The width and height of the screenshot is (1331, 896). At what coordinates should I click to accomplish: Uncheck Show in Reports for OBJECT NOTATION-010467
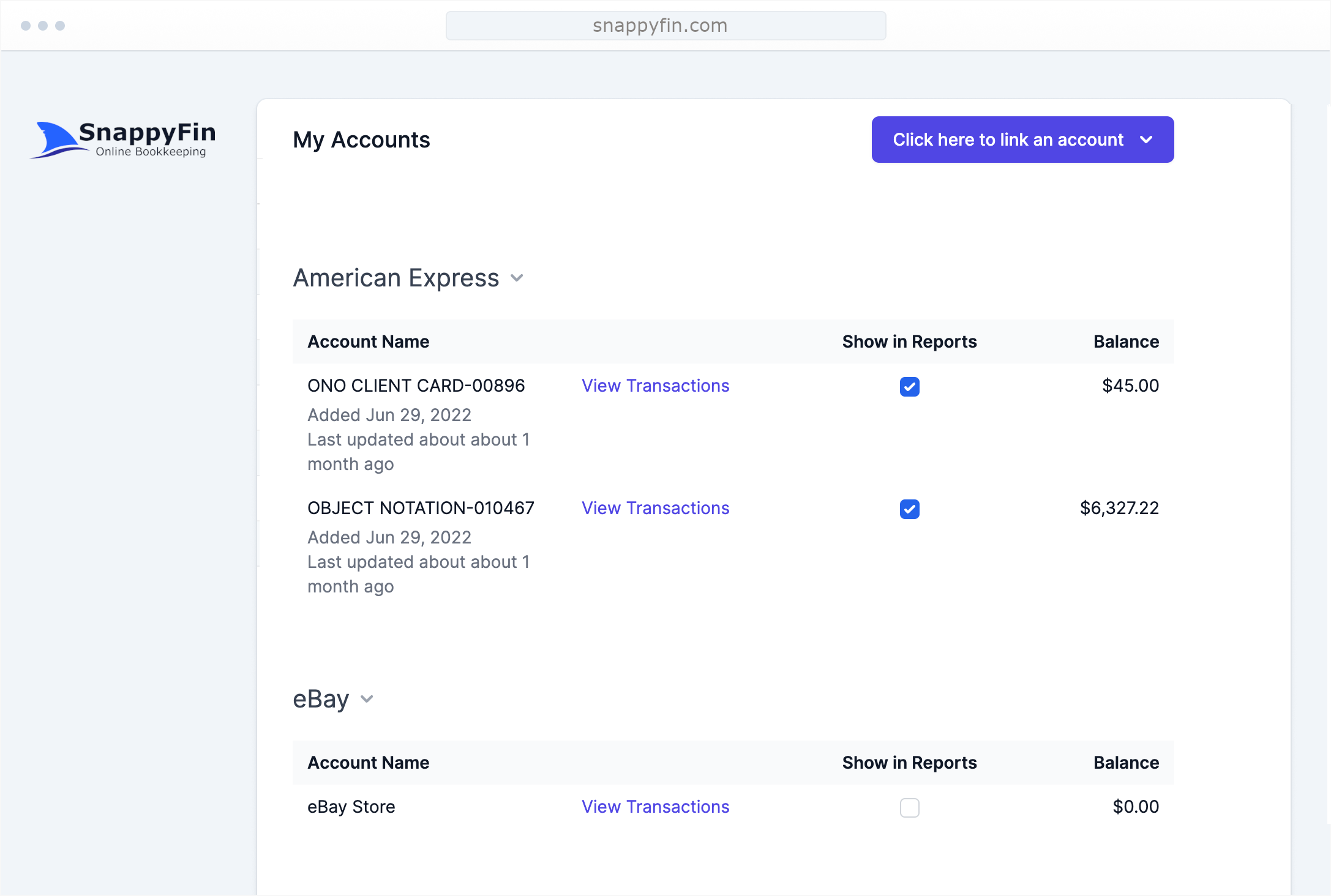910,509
